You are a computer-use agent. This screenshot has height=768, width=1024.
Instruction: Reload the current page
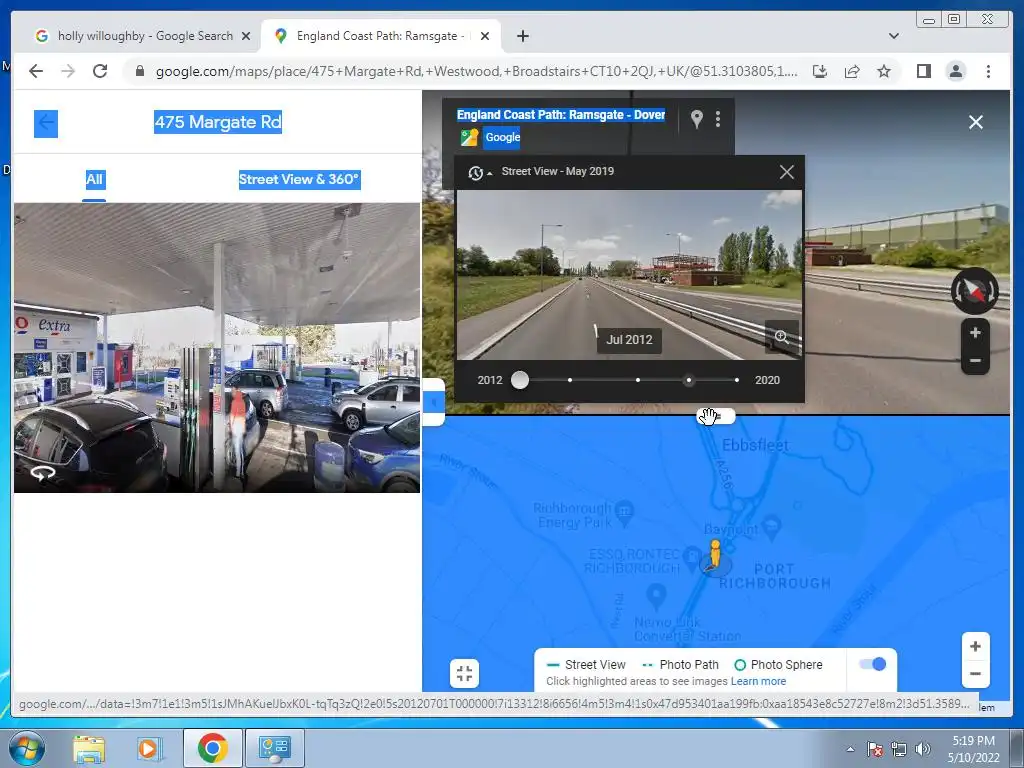click(100, 71)
